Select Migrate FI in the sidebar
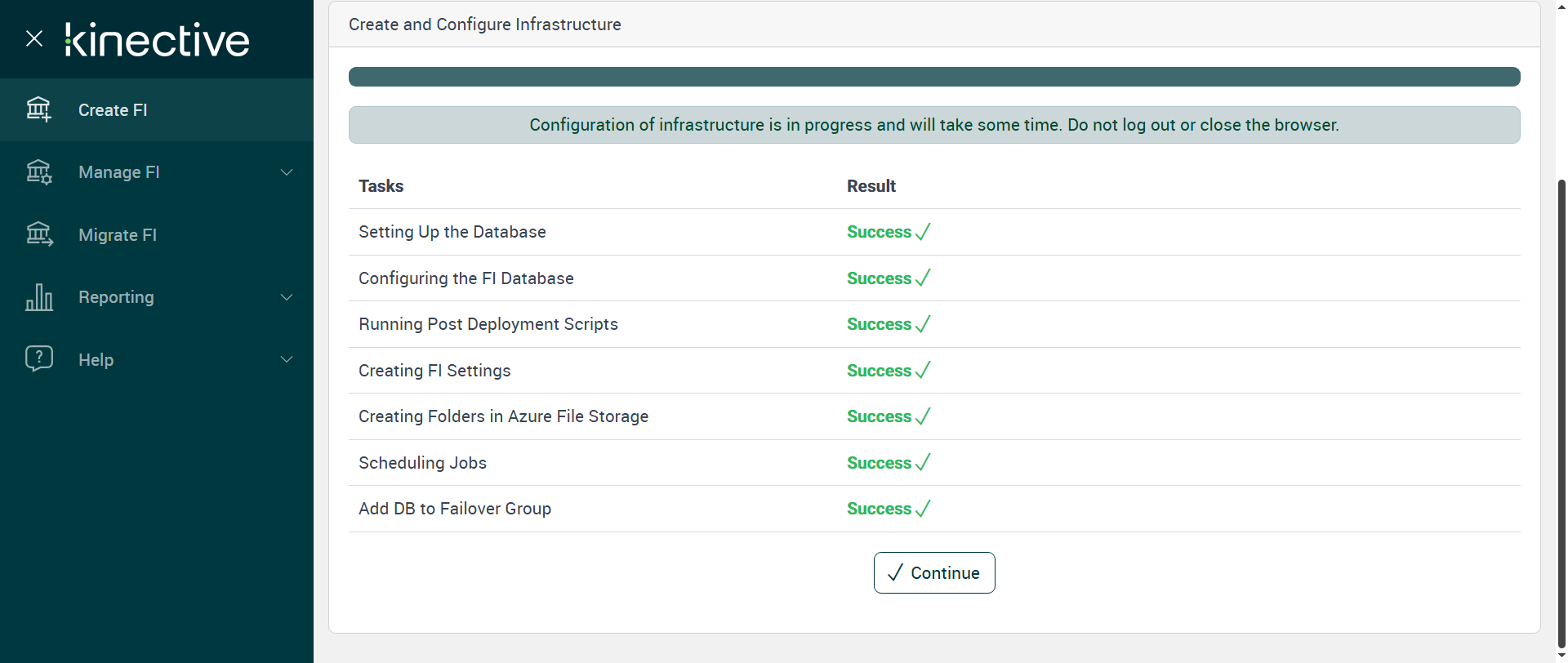 [118, 235]
